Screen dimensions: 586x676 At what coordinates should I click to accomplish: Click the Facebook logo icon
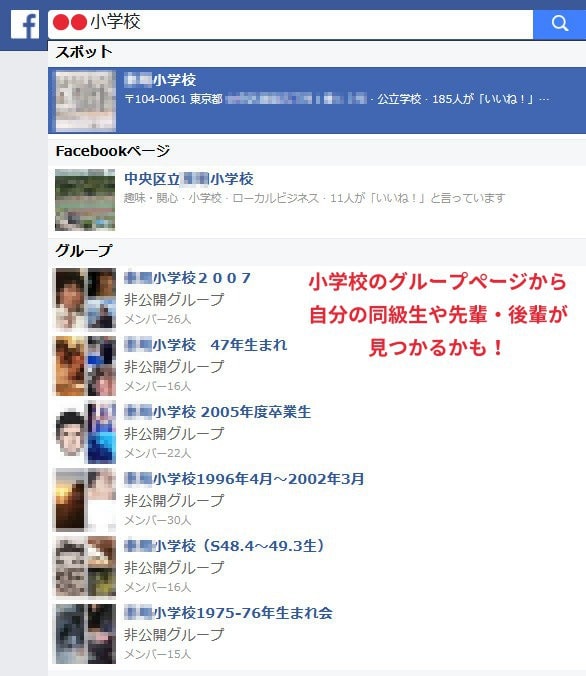pyautogui.click(x=25, y=25)
